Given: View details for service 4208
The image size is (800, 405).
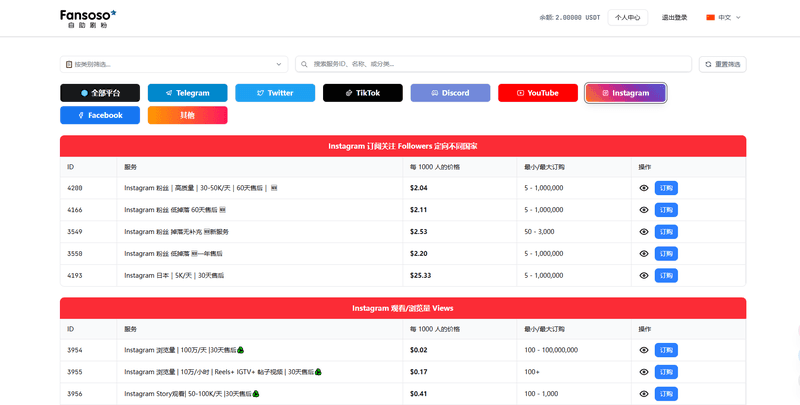Looking at the screenshot, I should pyautogui.click(x=644, y=188).
